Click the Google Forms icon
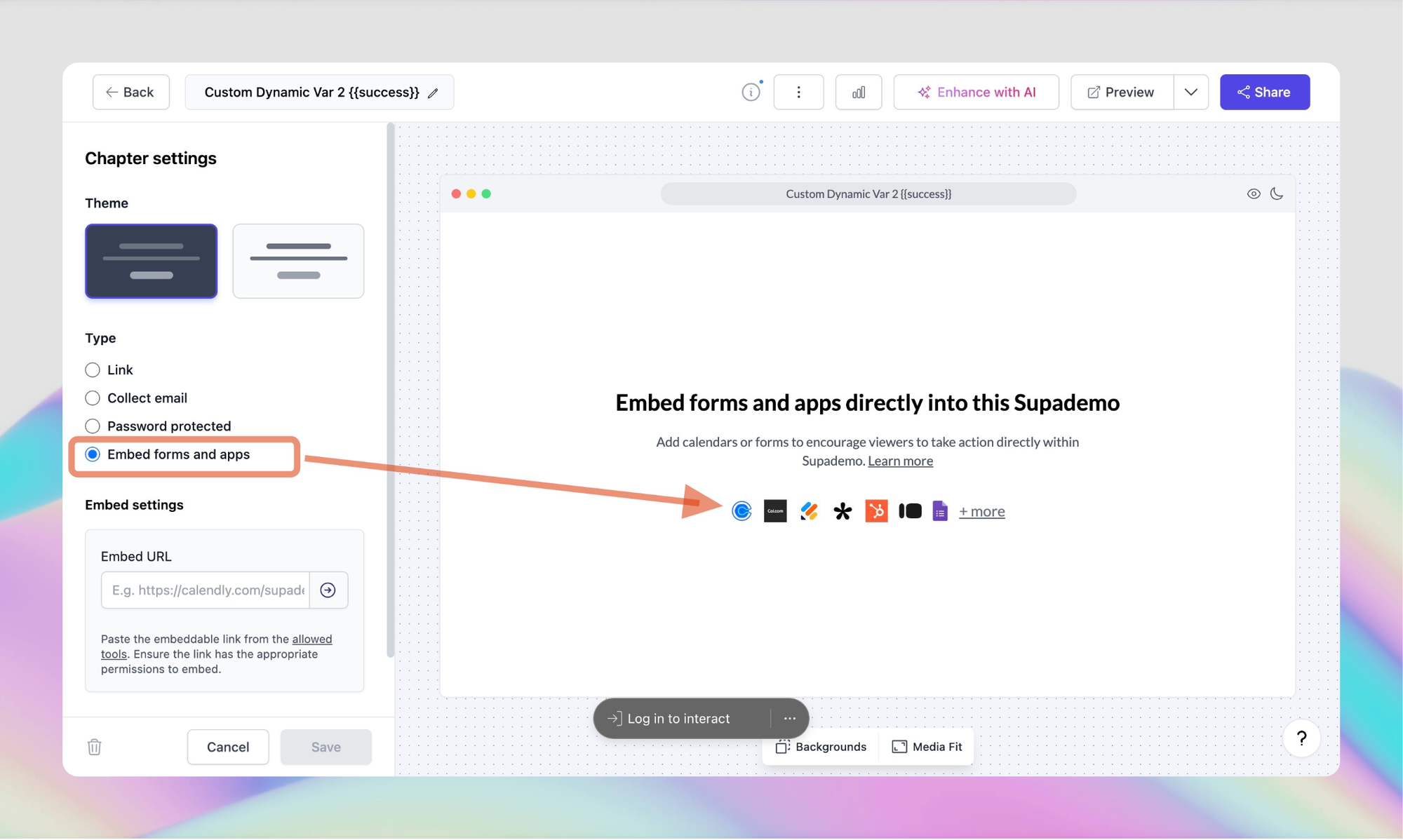 point(940,511)
